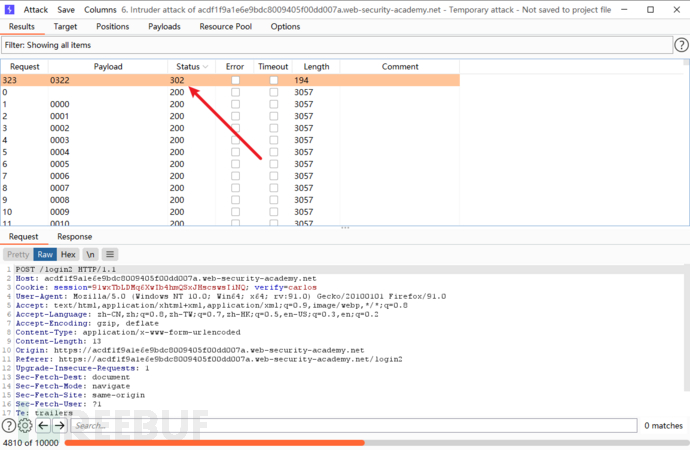Open the Columns menu
The width and height of the screenshot is (690, 450).
click(99, 9)
